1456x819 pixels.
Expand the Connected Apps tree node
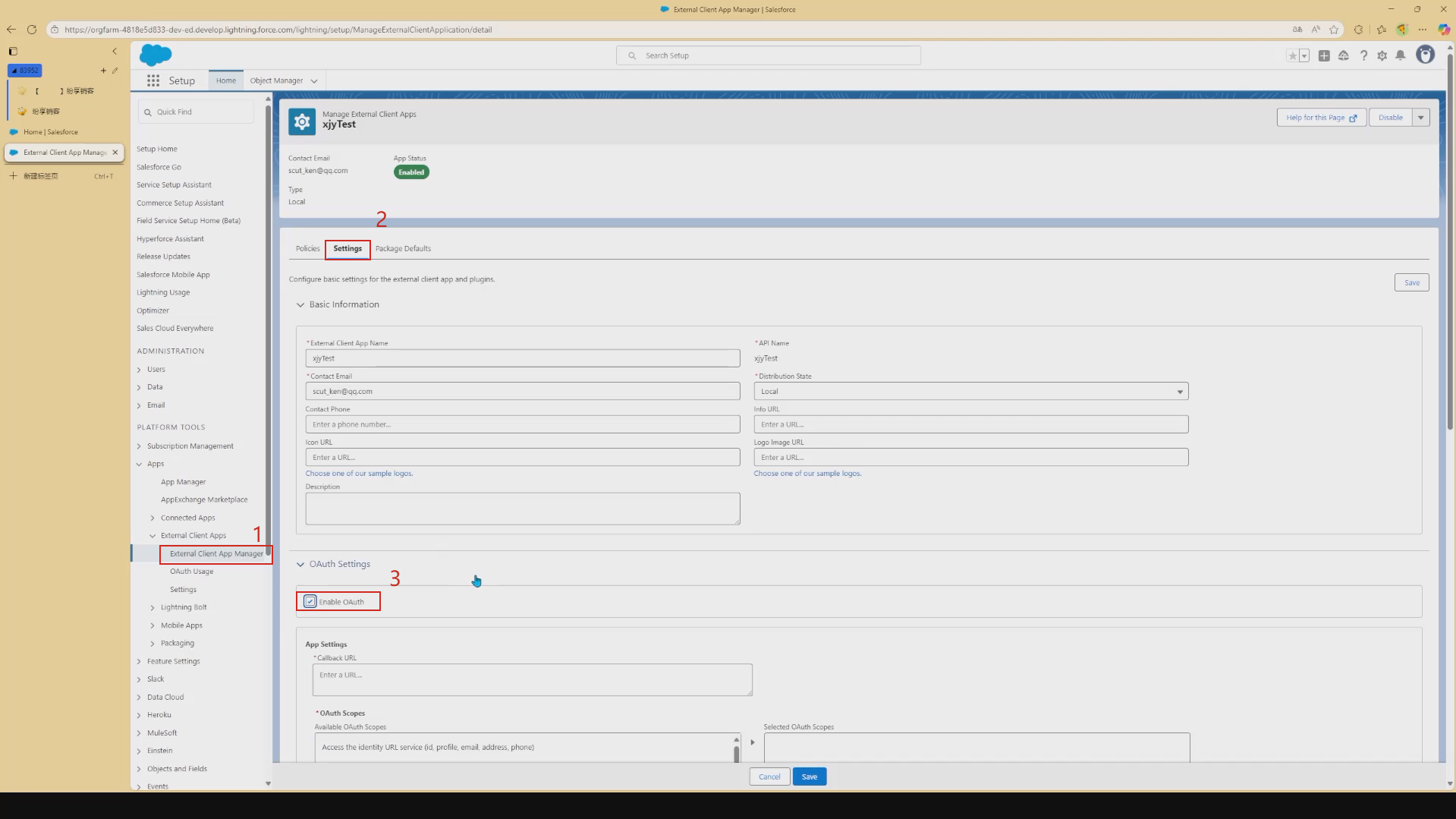[x=153, y=518]
